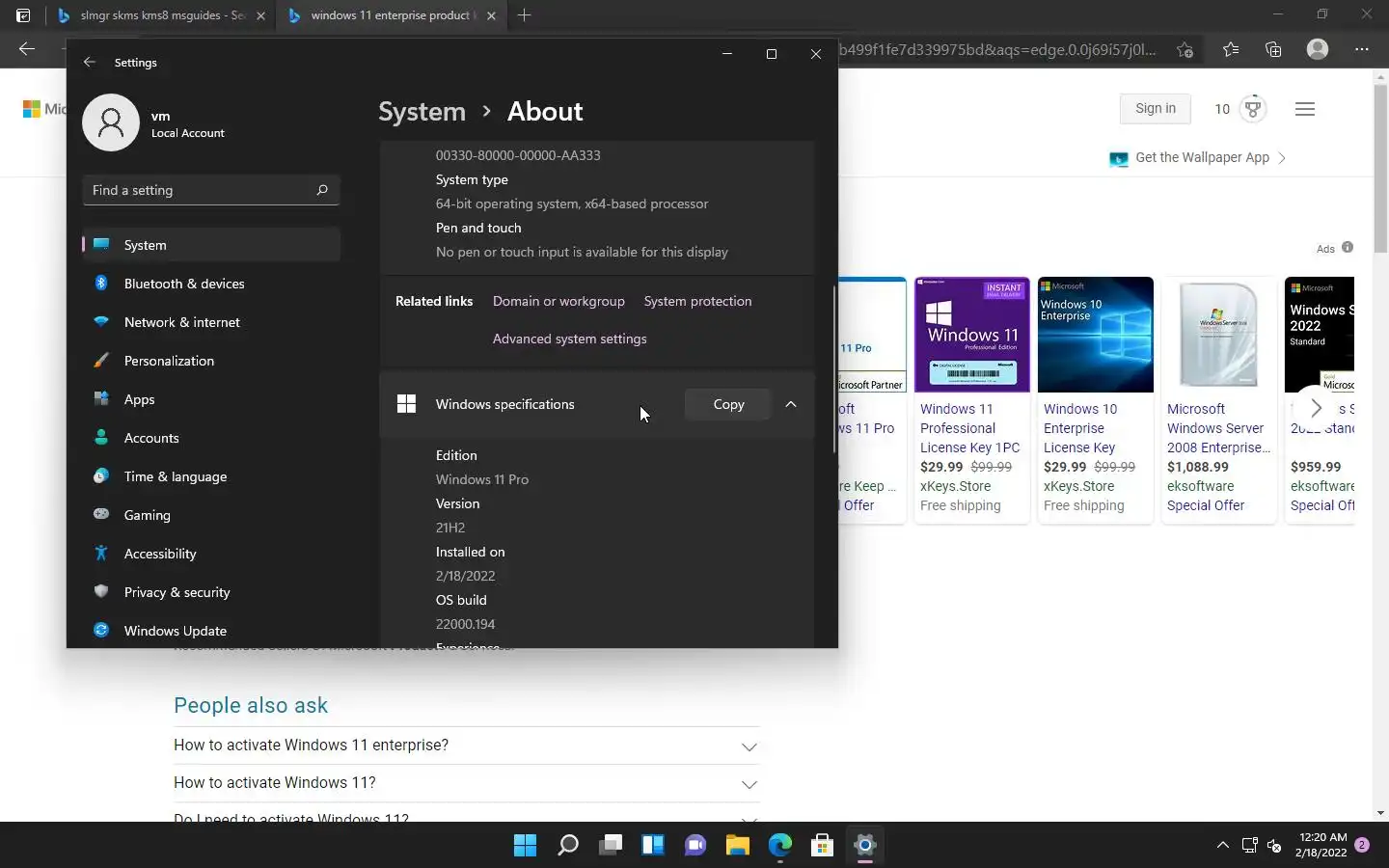Click the Edge browser back arrow
The image size is (1389, 868).
(27, 49)
